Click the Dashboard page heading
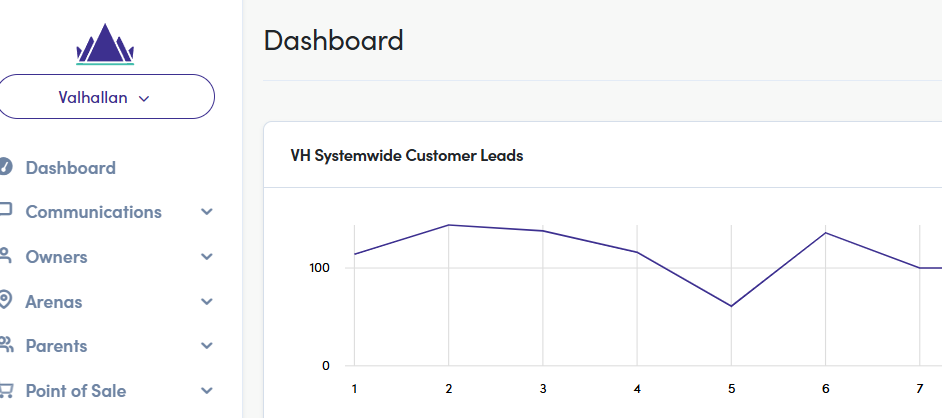The image size is (942, 418). [x=333, y=40]
